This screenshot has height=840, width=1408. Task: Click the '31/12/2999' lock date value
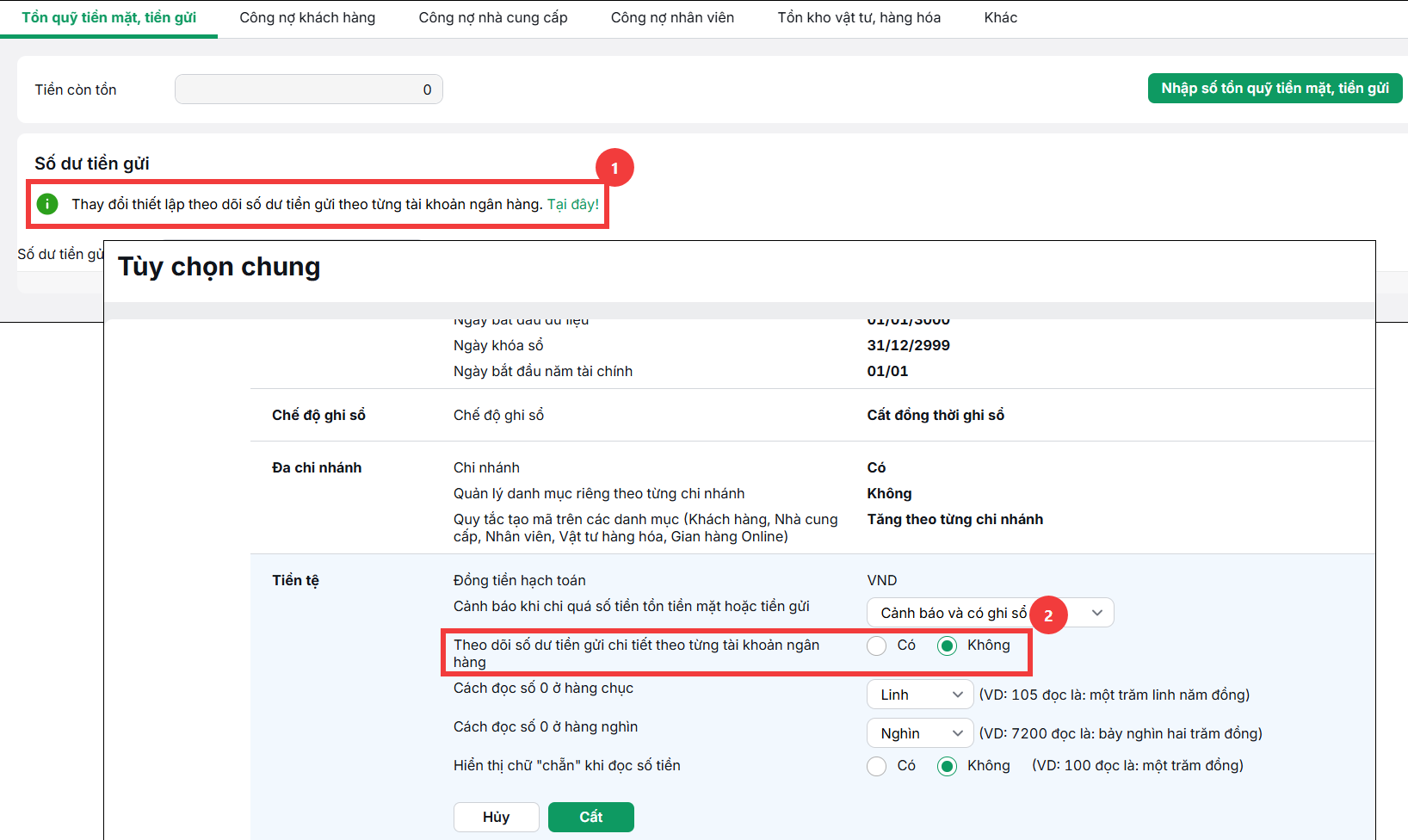click(909, 345)
